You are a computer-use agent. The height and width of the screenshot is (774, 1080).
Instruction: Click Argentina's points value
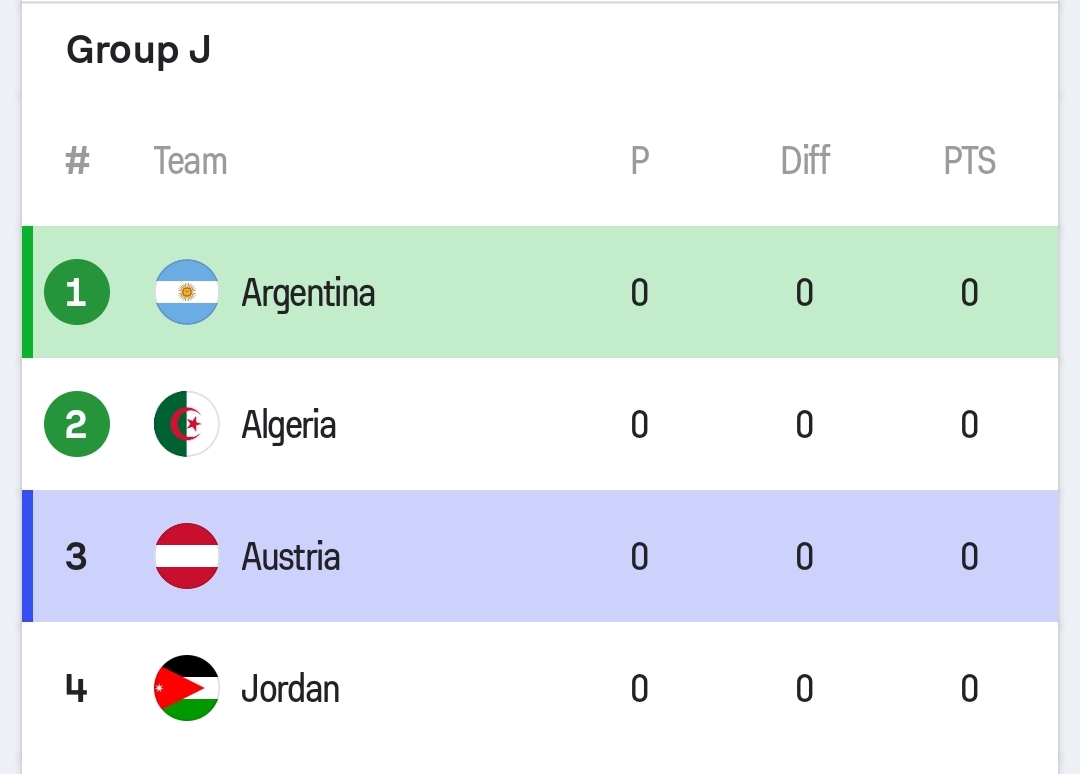pos(969,293)
